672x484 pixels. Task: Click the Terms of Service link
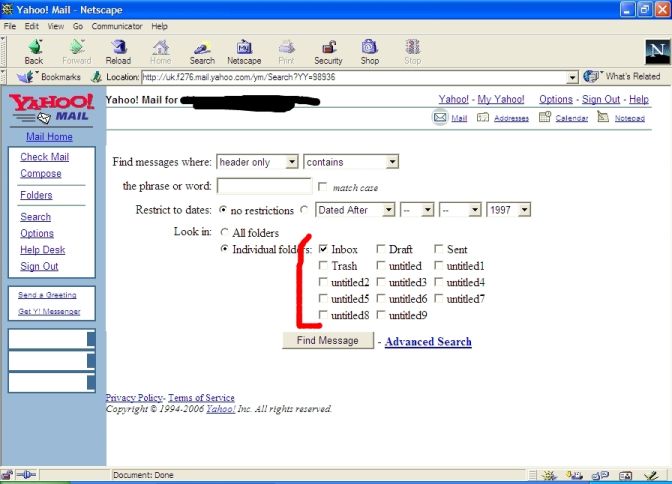point(201,397)
